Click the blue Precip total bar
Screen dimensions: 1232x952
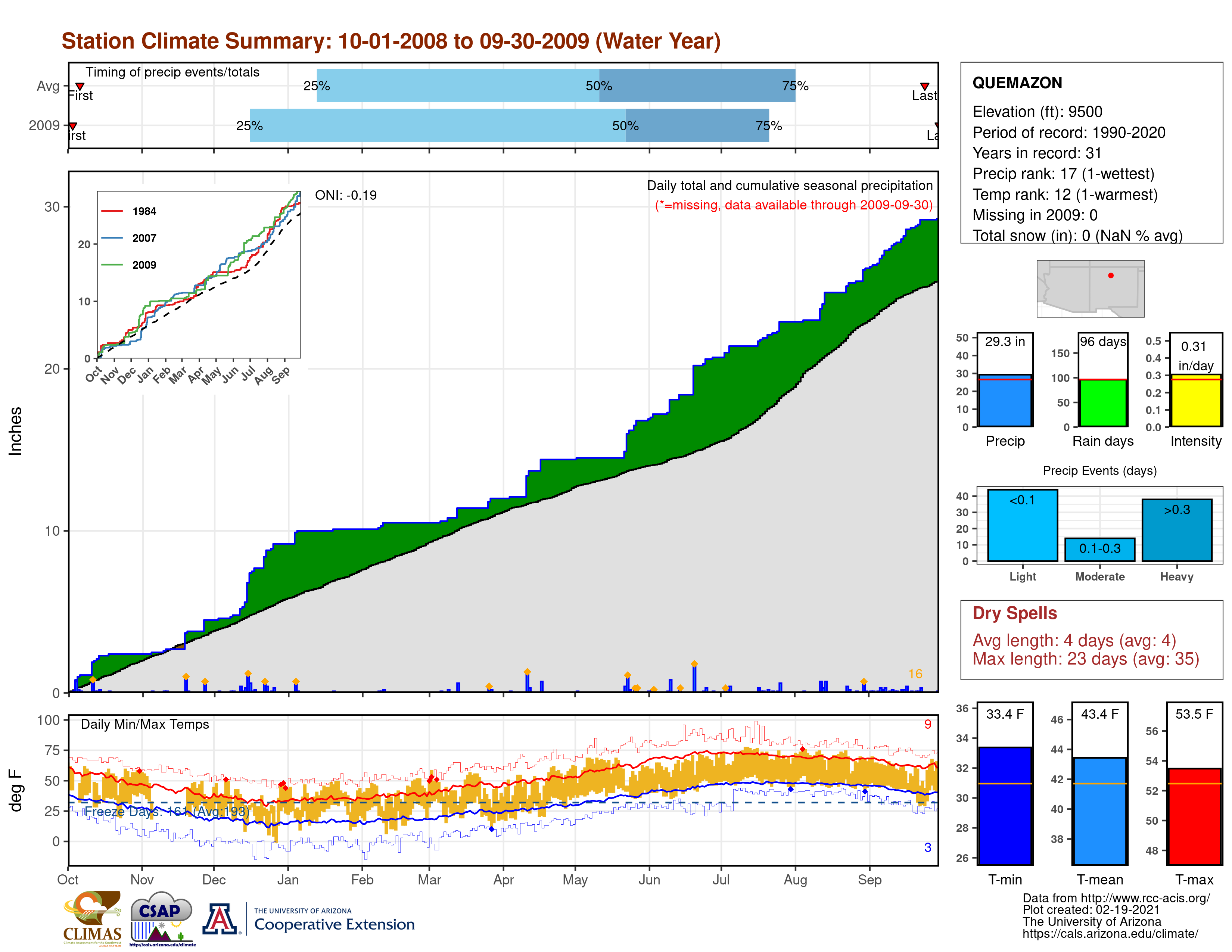click(x=1005, y=401)
